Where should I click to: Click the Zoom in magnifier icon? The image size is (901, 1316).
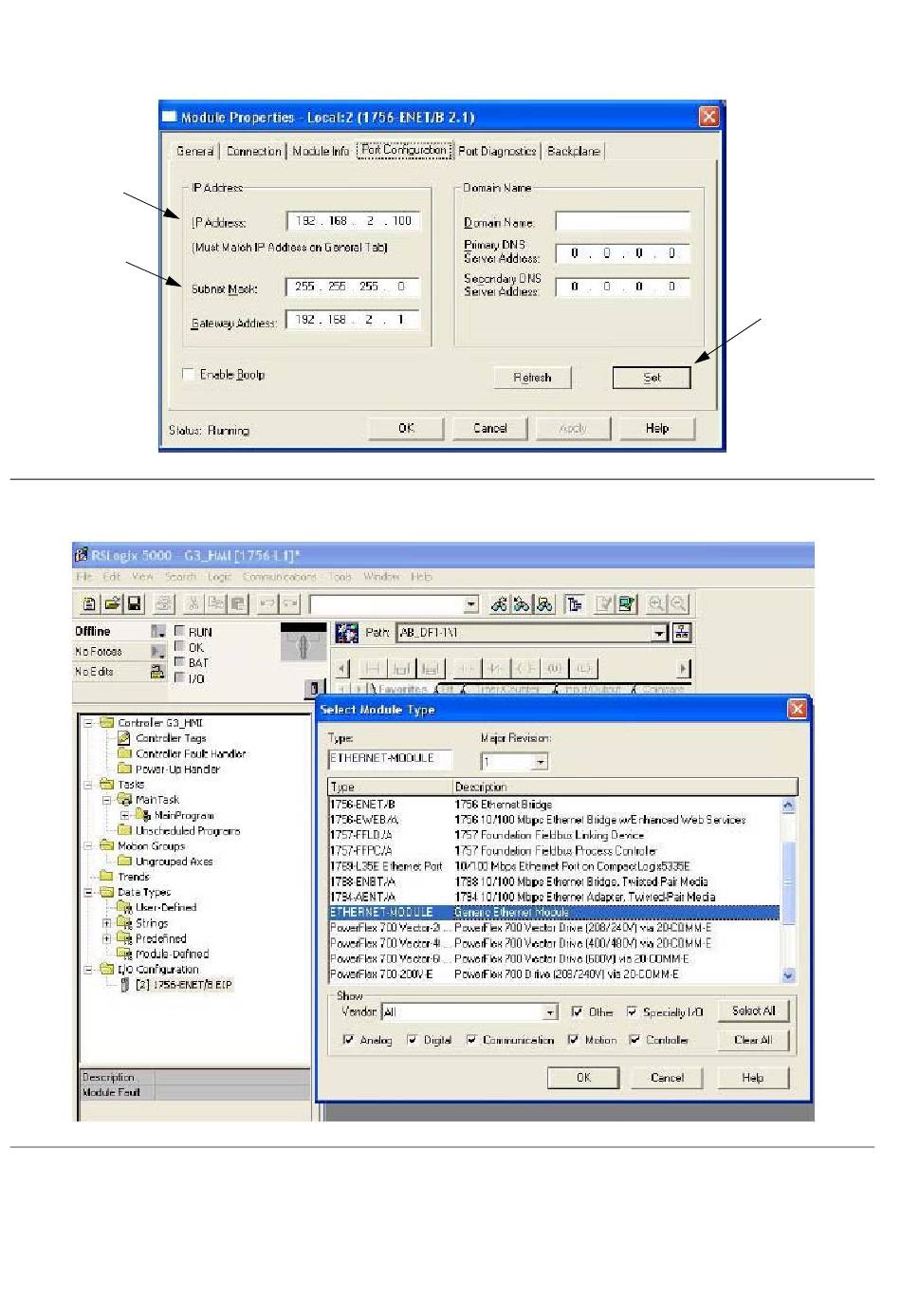655,604
